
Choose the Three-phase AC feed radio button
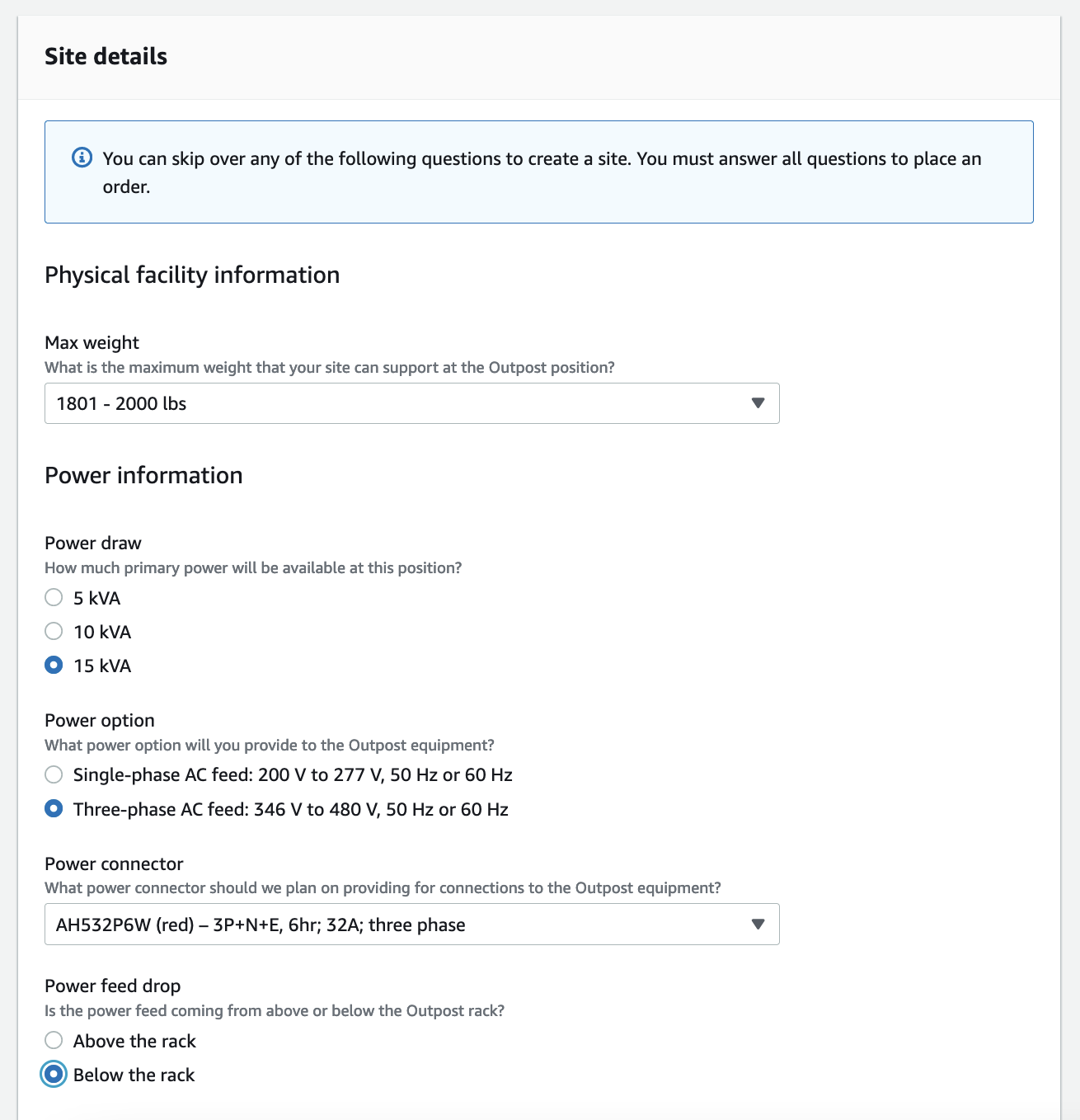coord(54,808)
